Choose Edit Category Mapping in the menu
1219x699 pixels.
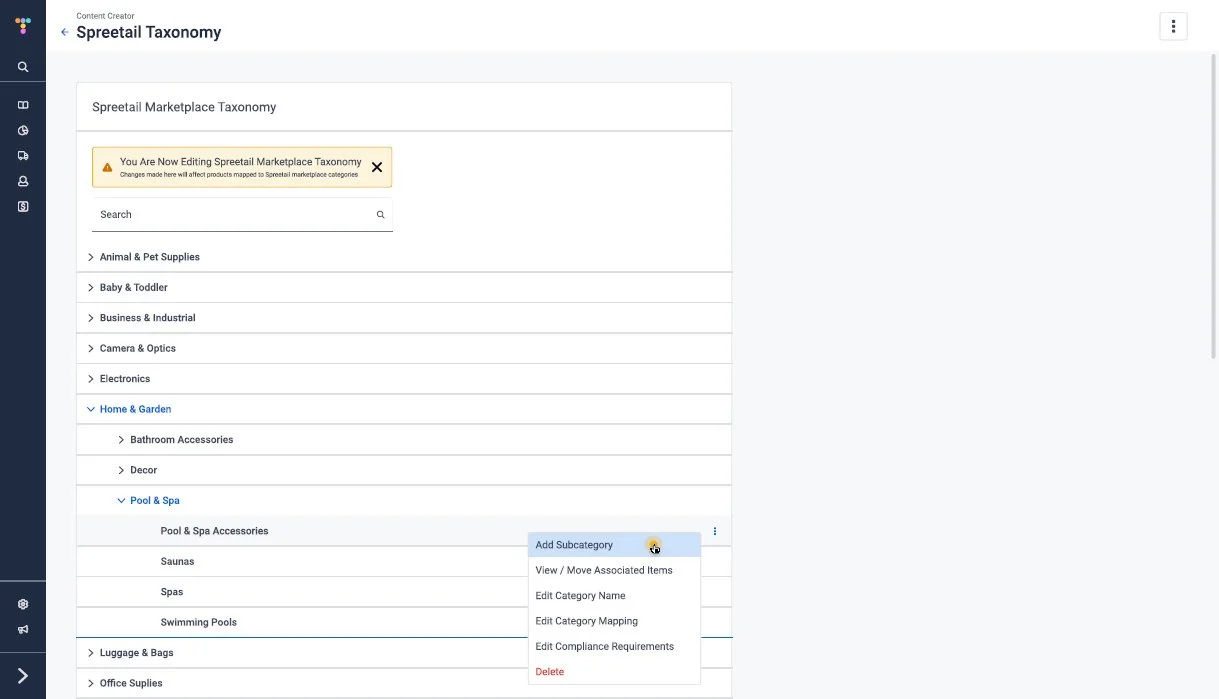coord(614,621)
